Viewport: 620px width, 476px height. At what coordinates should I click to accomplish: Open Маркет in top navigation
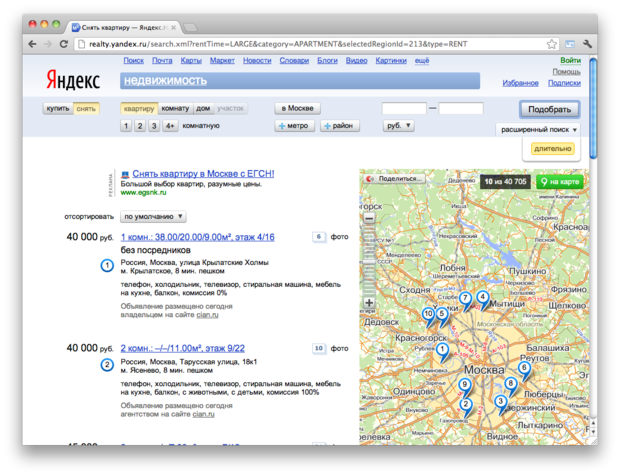pos(222,60)
